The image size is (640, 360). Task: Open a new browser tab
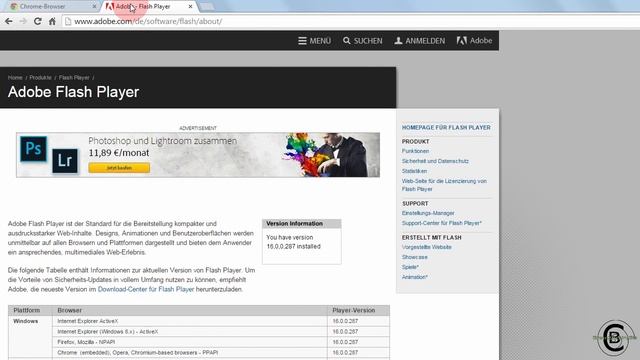pyautogui.click(x=207, y=7)
